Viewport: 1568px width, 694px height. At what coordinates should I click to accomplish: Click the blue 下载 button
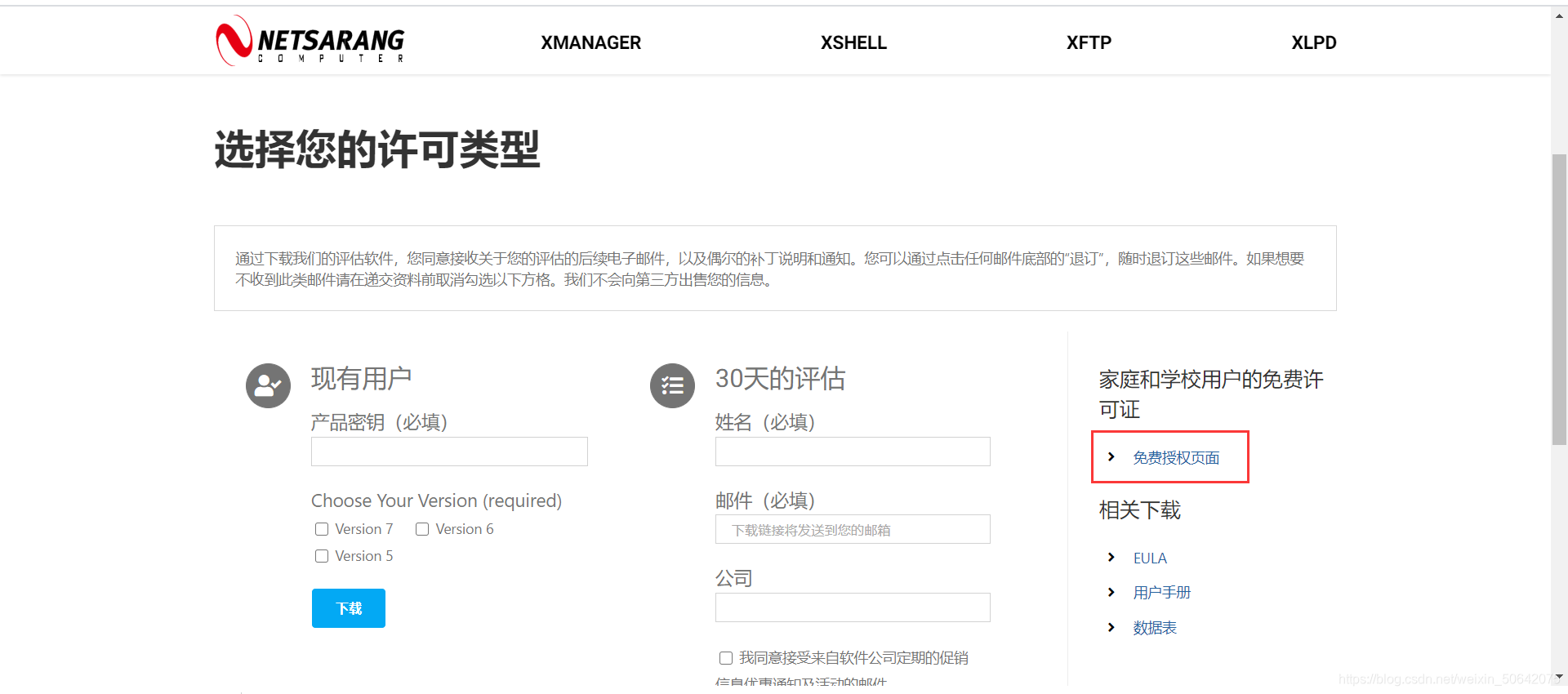pos(349,608)
